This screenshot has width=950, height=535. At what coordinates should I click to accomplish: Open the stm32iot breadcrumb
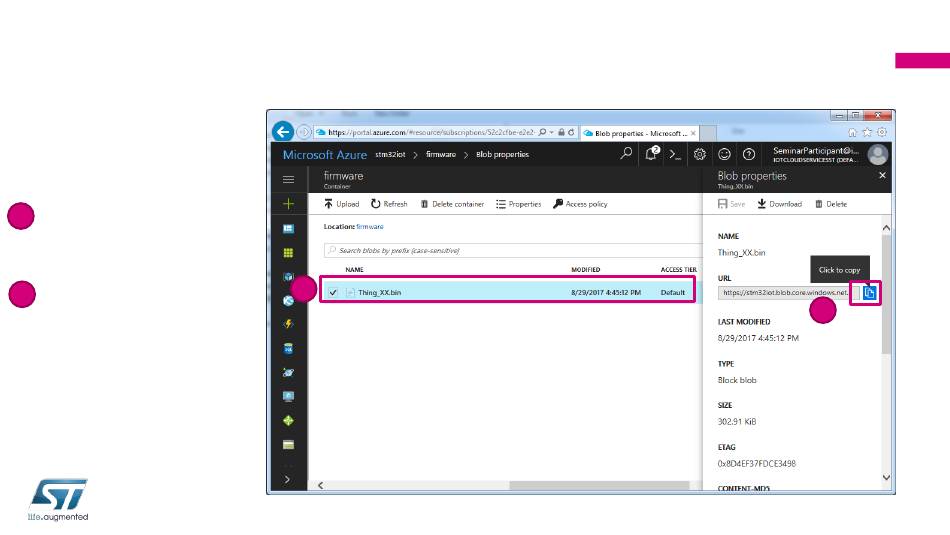(390, 155)
